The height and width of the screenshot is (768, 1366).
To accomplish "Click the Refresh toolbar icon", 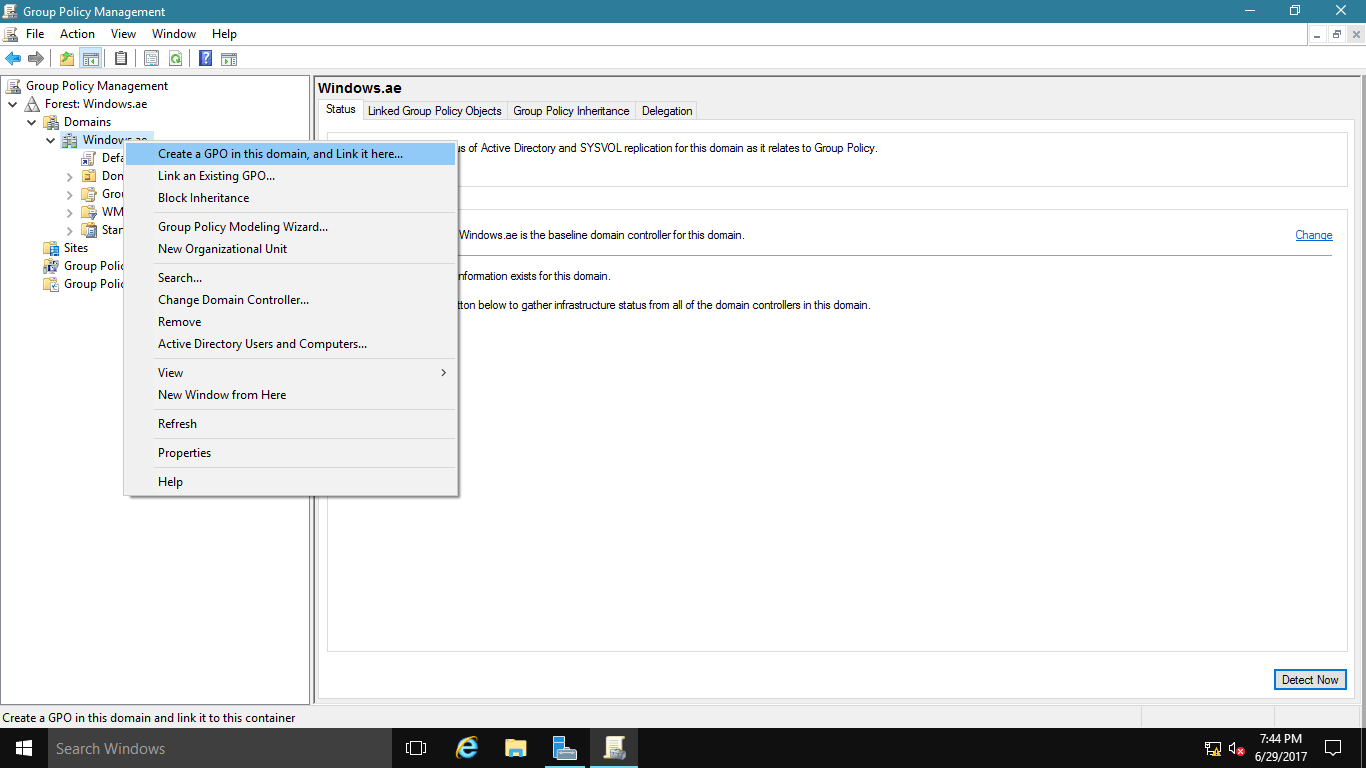I will click(175, 57).
